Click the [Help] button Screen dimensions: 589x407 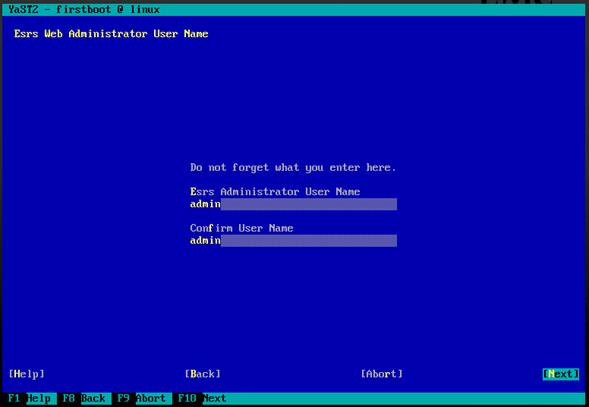tap(27, 374)
